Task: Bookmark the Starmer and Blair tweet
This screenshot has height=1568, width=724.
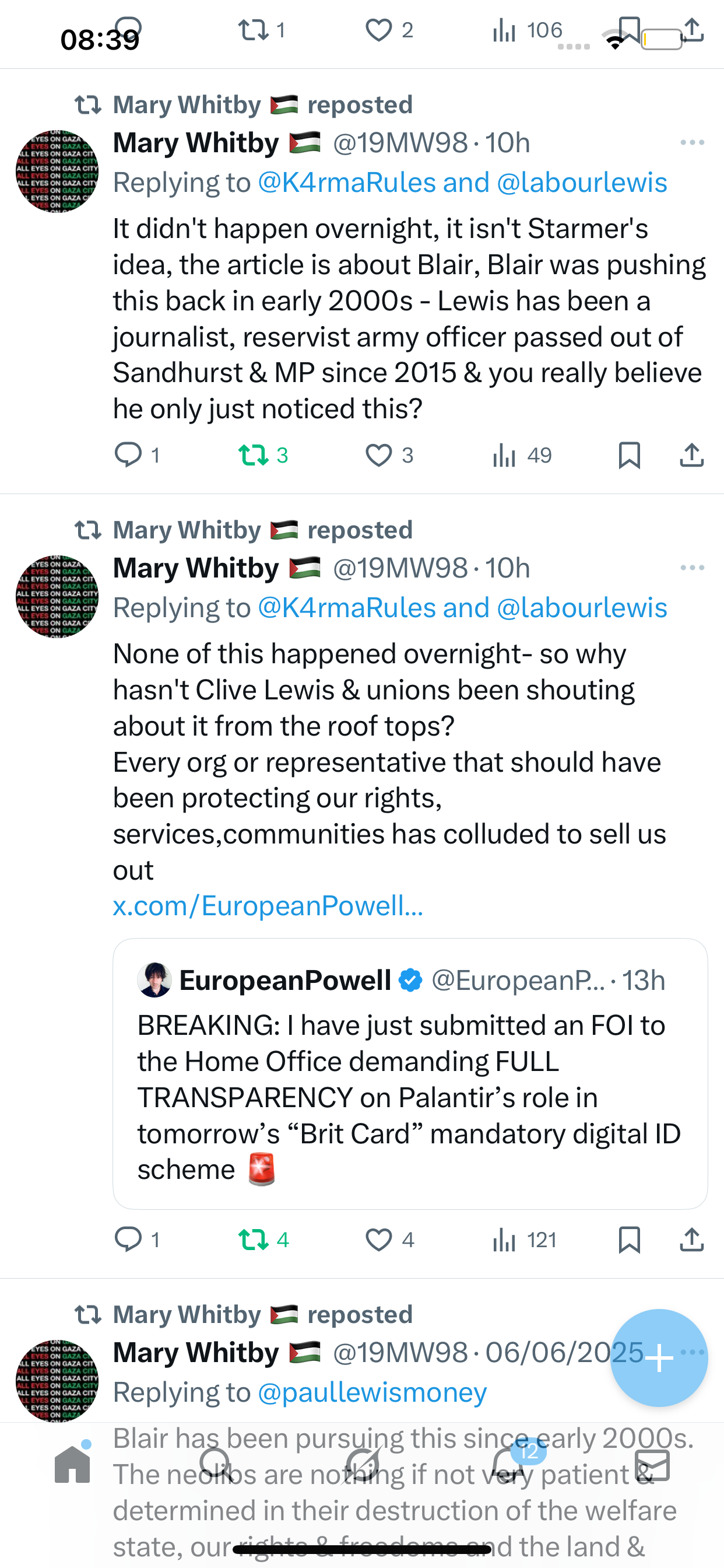Action: coord(629,454)
